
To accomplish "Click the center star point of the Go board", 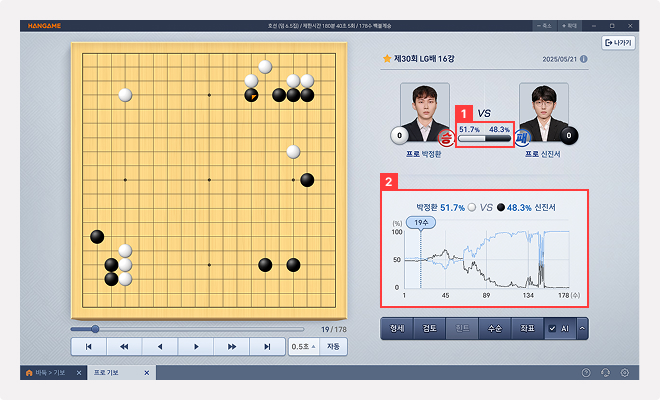I will tap(209, 180).
